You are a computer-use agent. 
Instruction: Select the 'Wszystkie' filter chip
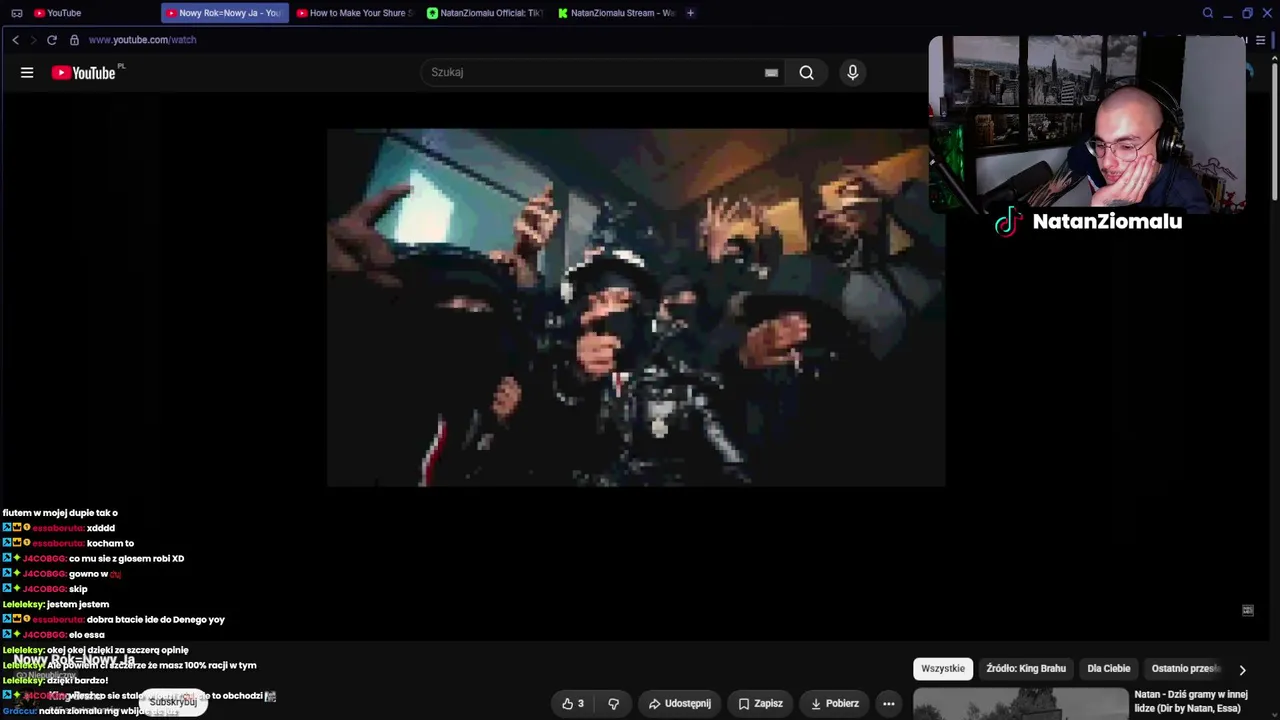click(x=943, y=669)
